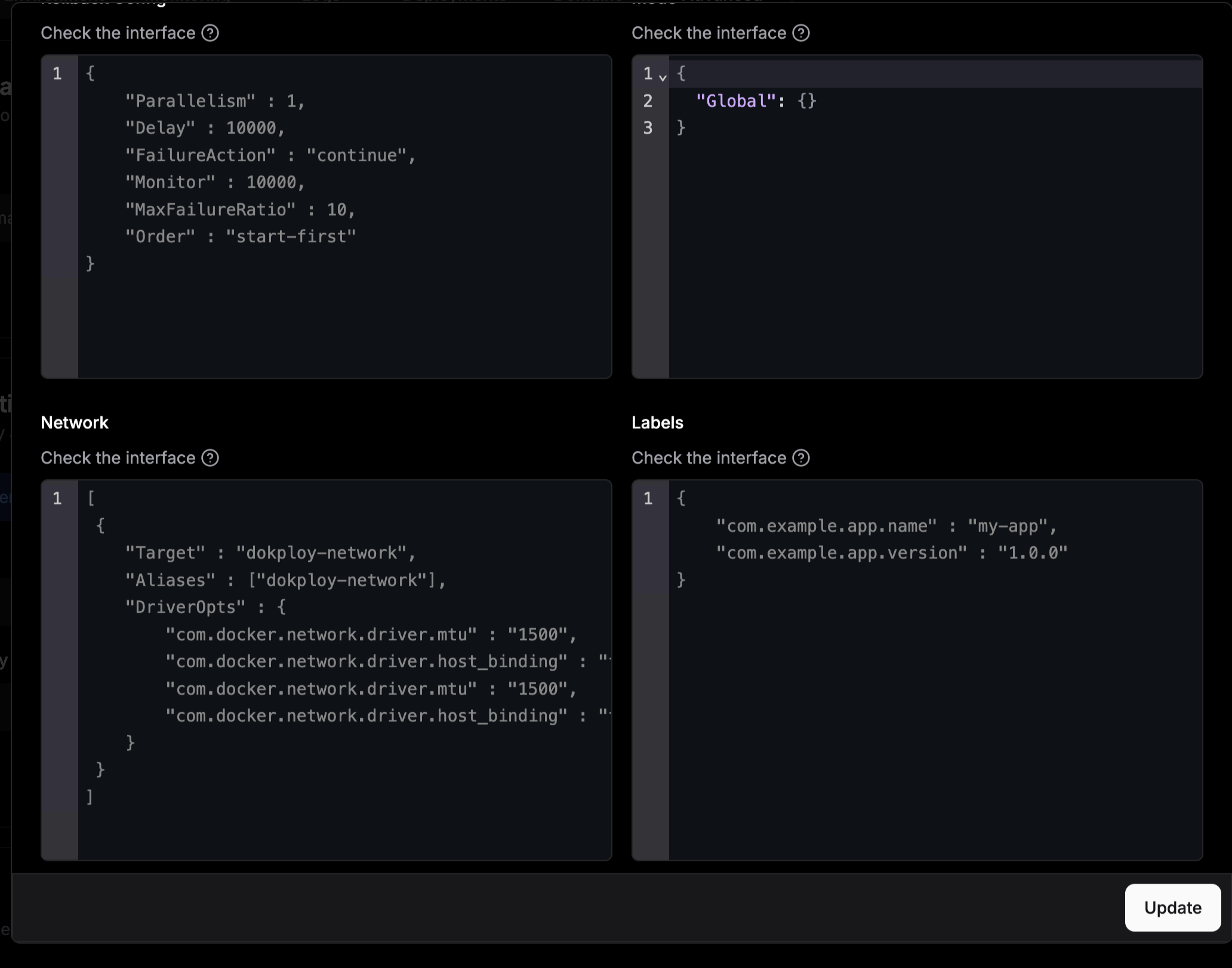This screenshot has height=968, width=1232.
Task: Click the MaxFailureRatio line
Action: click(239, 209)
